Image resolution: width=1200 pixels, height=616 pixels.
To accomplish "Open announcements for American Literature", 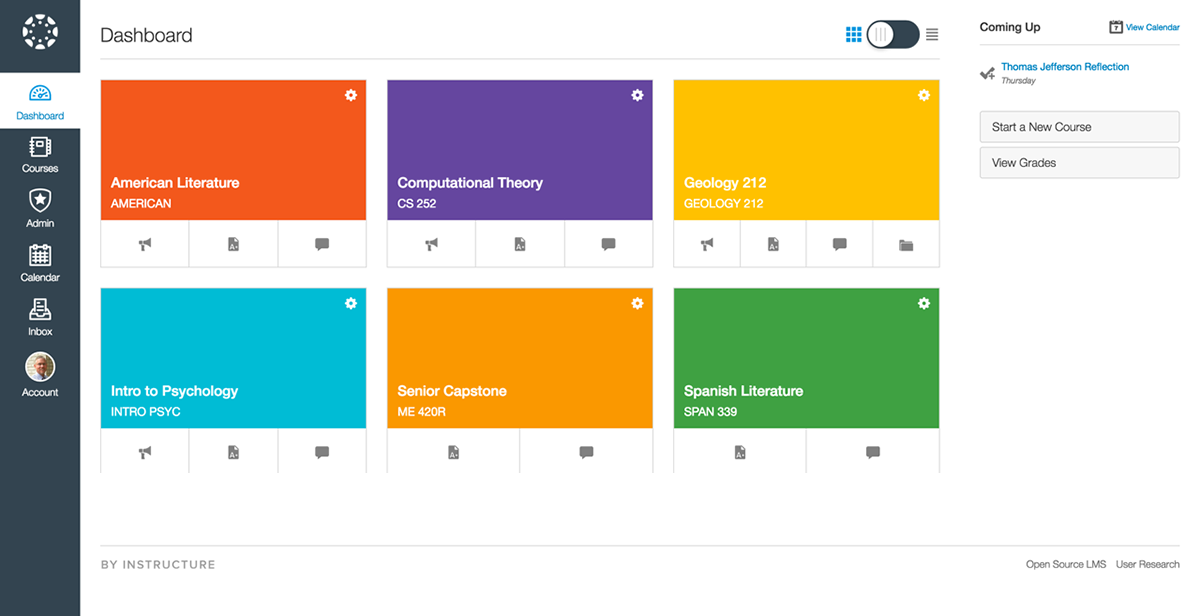I will pyautogui.click(x=144, y=243).
